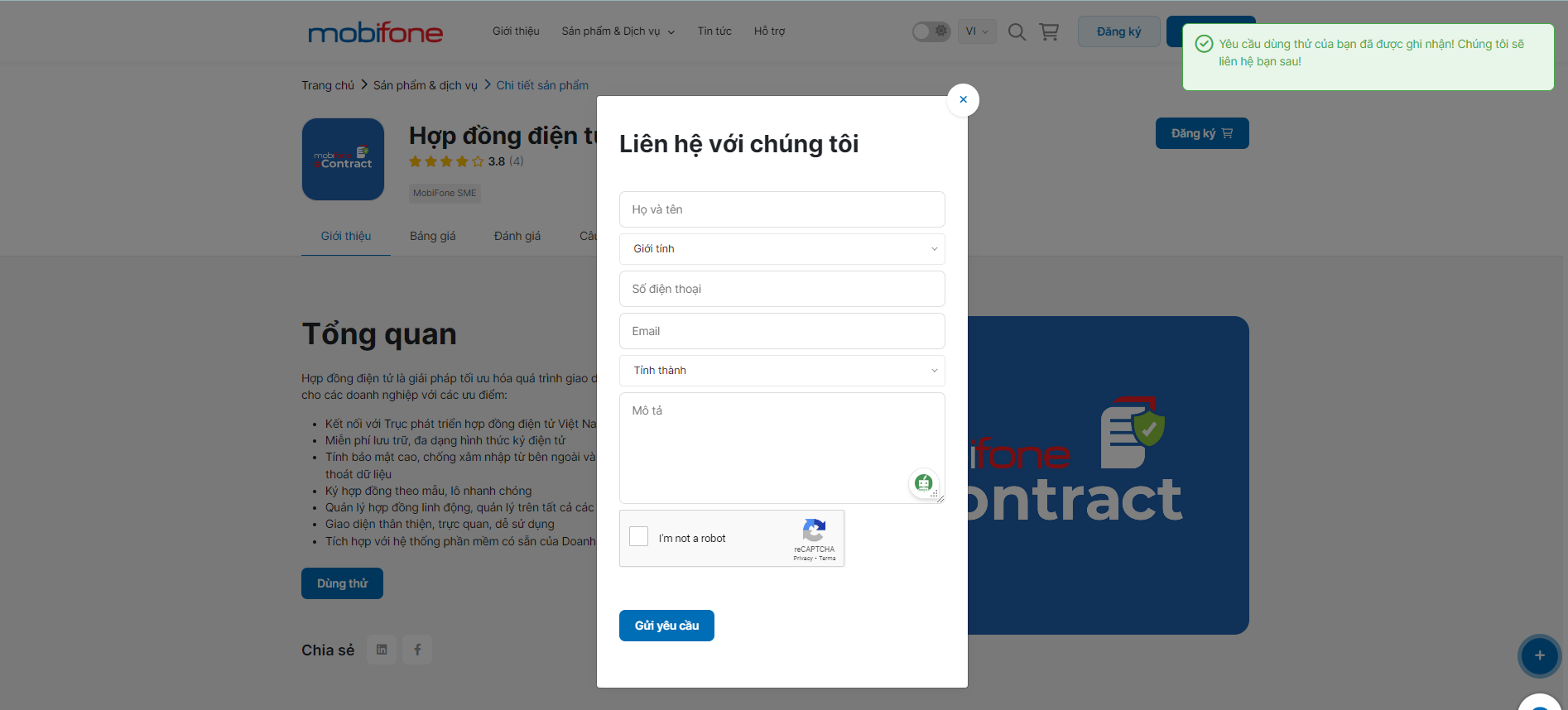1568x710 pixels.
Task: Check the I'm not a robot checkbox
Action: 639,536
